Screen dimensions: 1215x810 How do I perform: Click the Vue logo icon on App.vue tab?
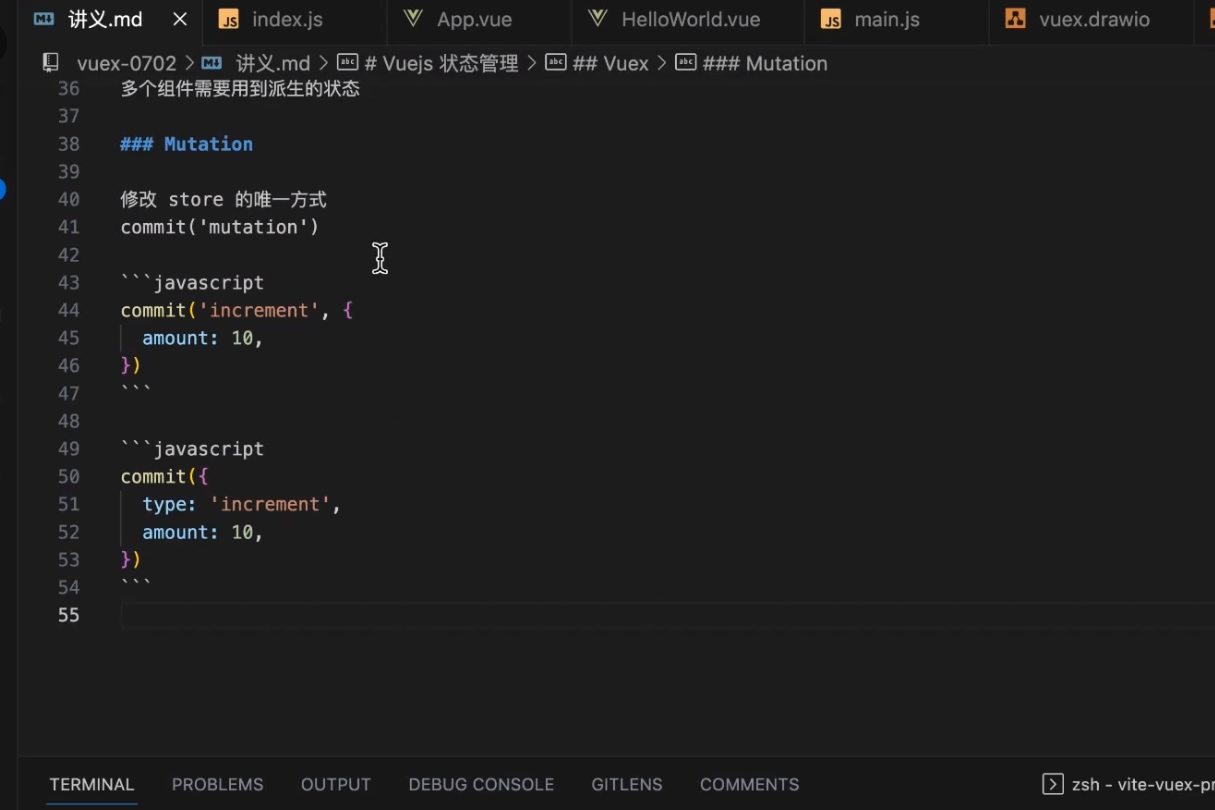(x=412, y=19)
